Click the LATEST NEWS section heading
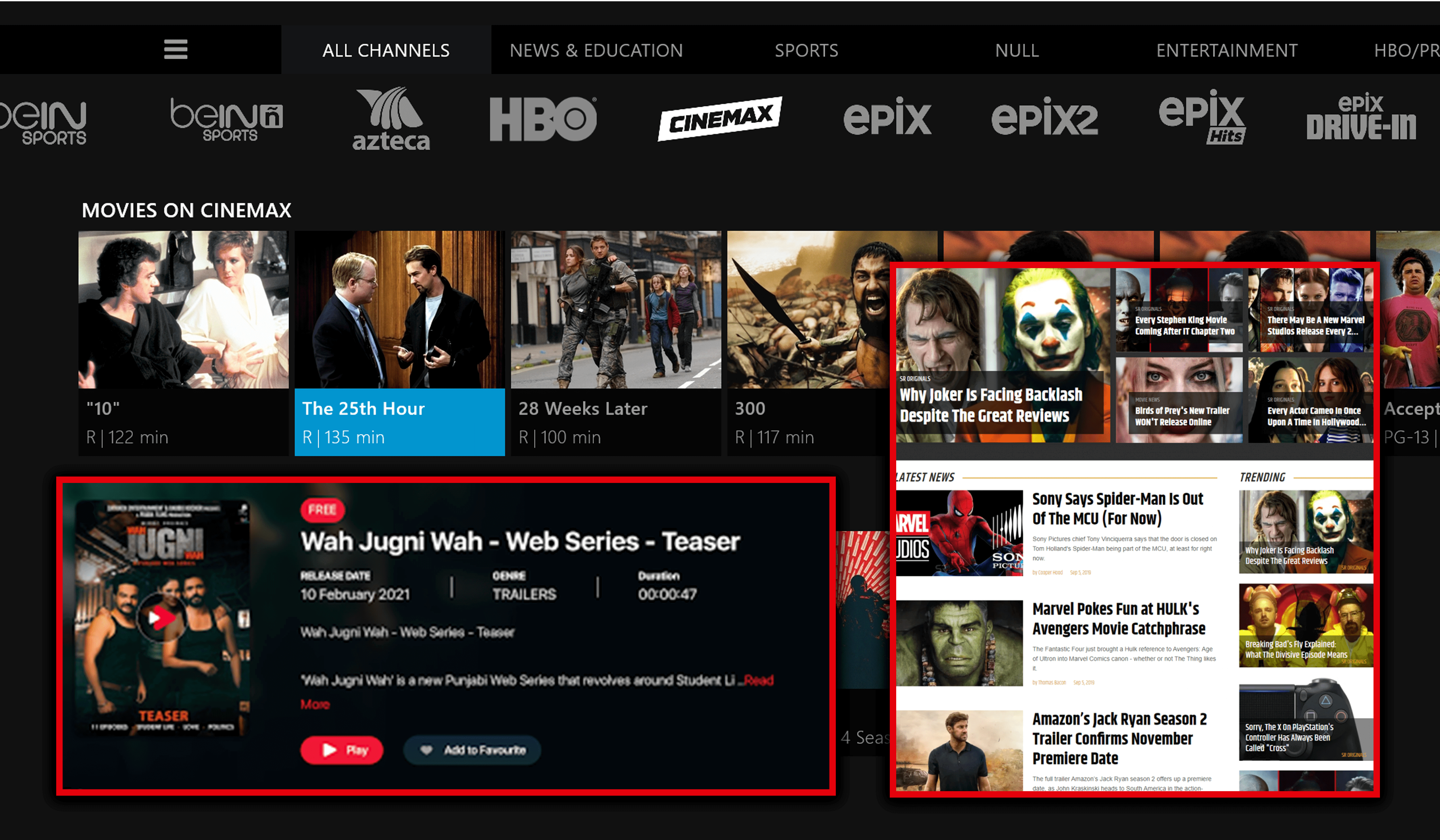This screenshot has width=1440, height=840. (925, 477)
